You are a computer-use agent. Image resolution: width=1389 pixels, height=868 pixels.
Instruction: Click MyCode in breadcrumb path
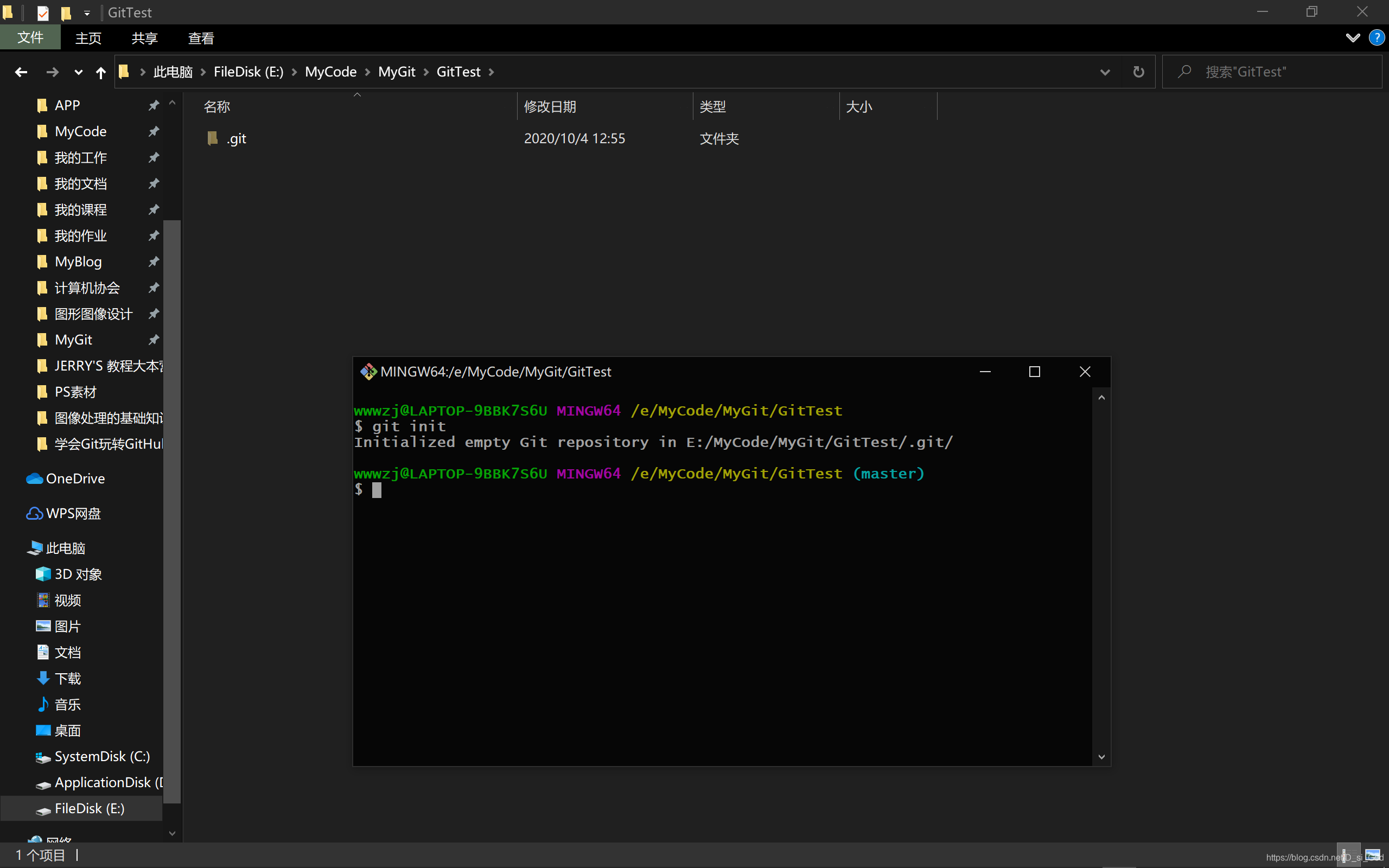tap(330, 72)
